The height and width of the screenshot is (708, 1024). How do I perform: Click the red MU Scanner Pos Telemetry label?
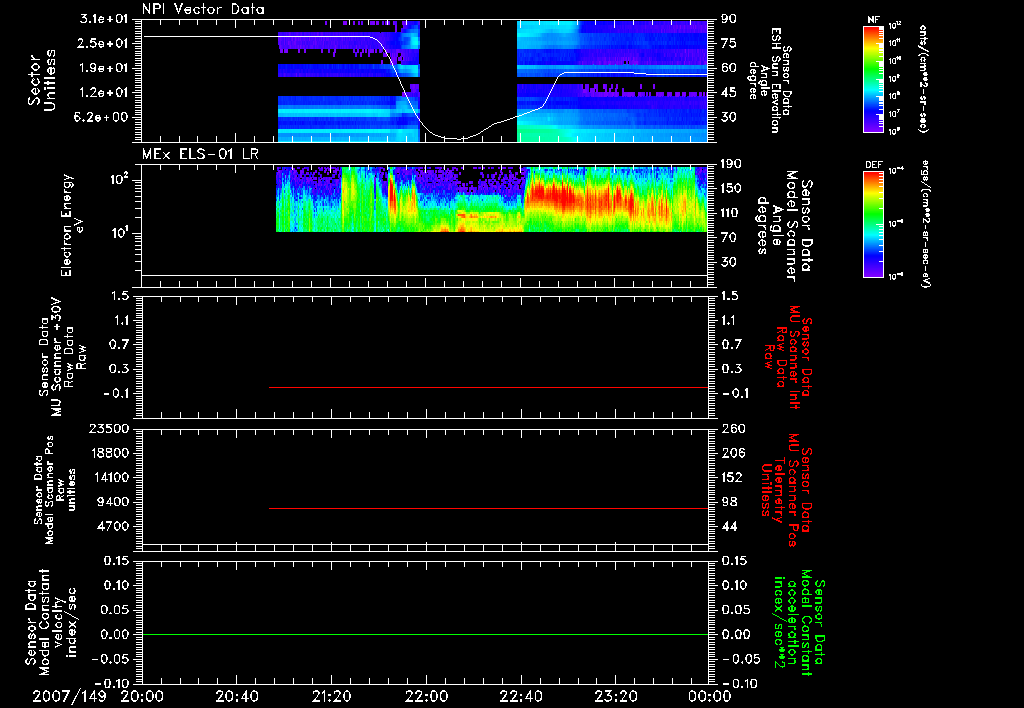click(786, 490)
